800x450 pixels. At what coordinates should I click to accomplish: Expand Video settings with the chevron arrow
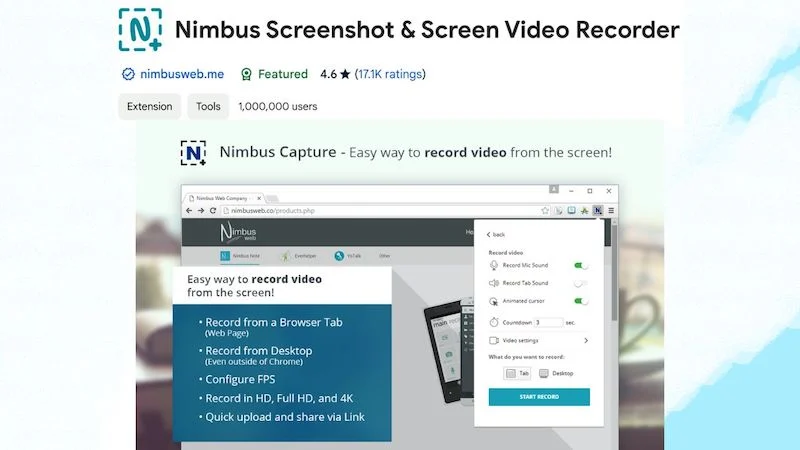(x=586, y=340)
